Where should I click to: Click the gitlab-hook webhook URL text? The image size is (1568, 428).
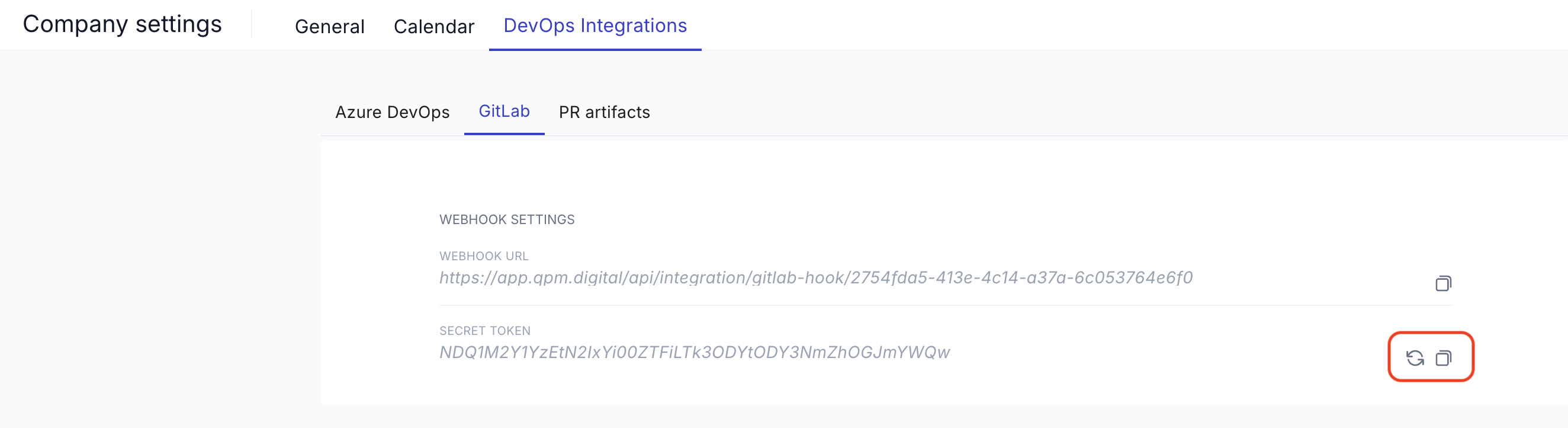point(815,277)
